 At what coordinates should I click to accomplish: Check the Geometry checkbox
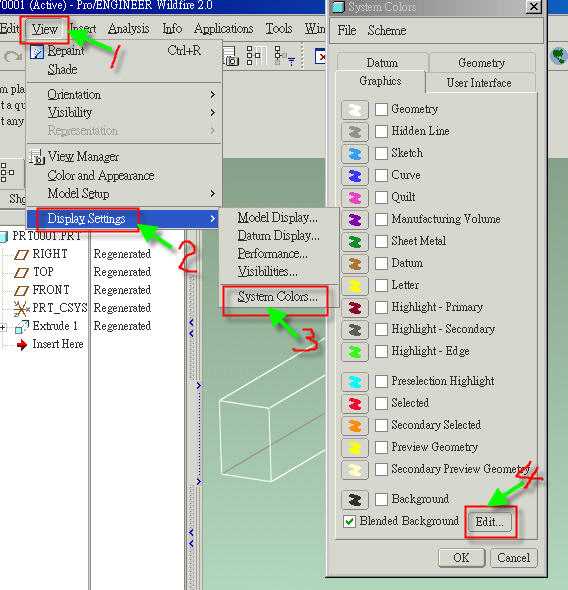[381, 109]
